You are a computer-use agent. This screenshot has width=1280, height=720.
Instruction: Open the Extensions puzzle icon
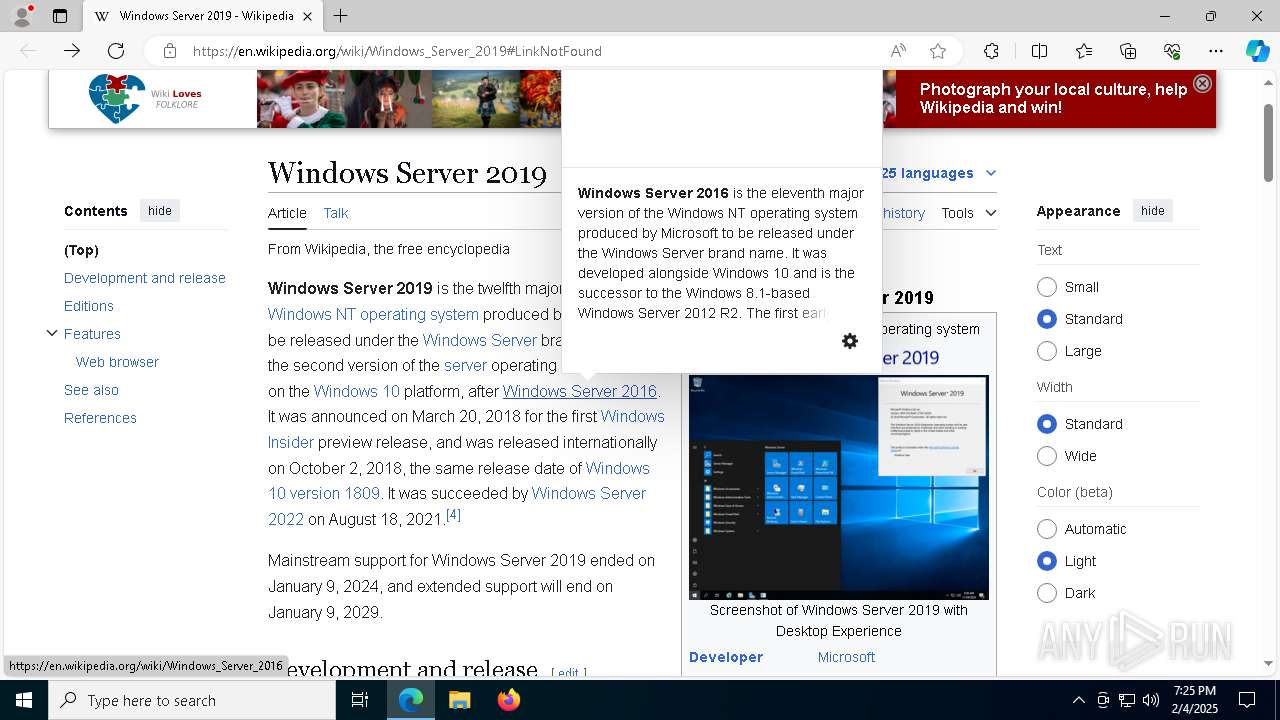tap(991, 51)
